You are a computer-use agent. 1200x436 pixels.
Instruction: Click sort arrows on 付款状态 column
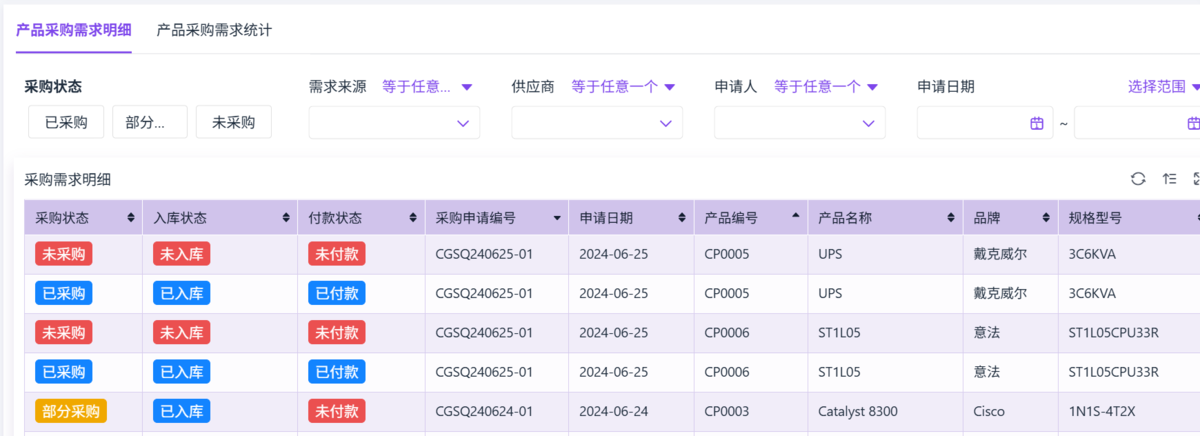413,218
